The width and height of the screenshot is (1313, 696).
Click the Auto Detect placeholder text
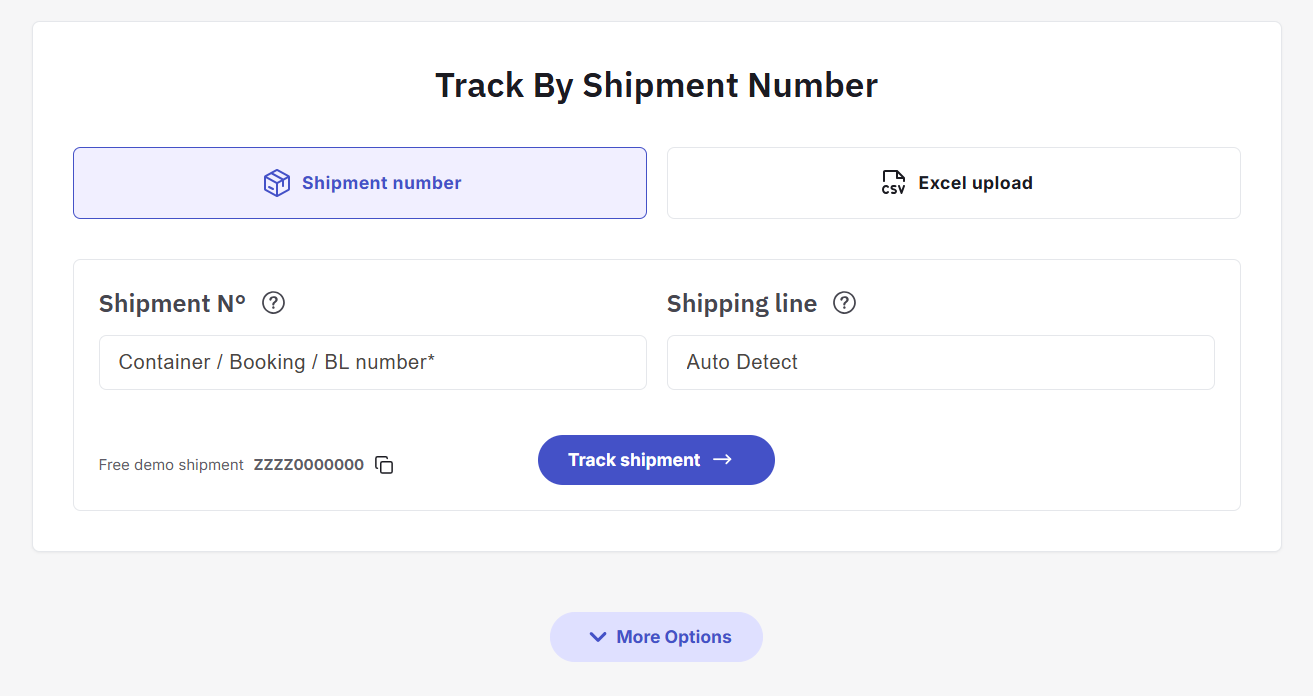(742, 362)
